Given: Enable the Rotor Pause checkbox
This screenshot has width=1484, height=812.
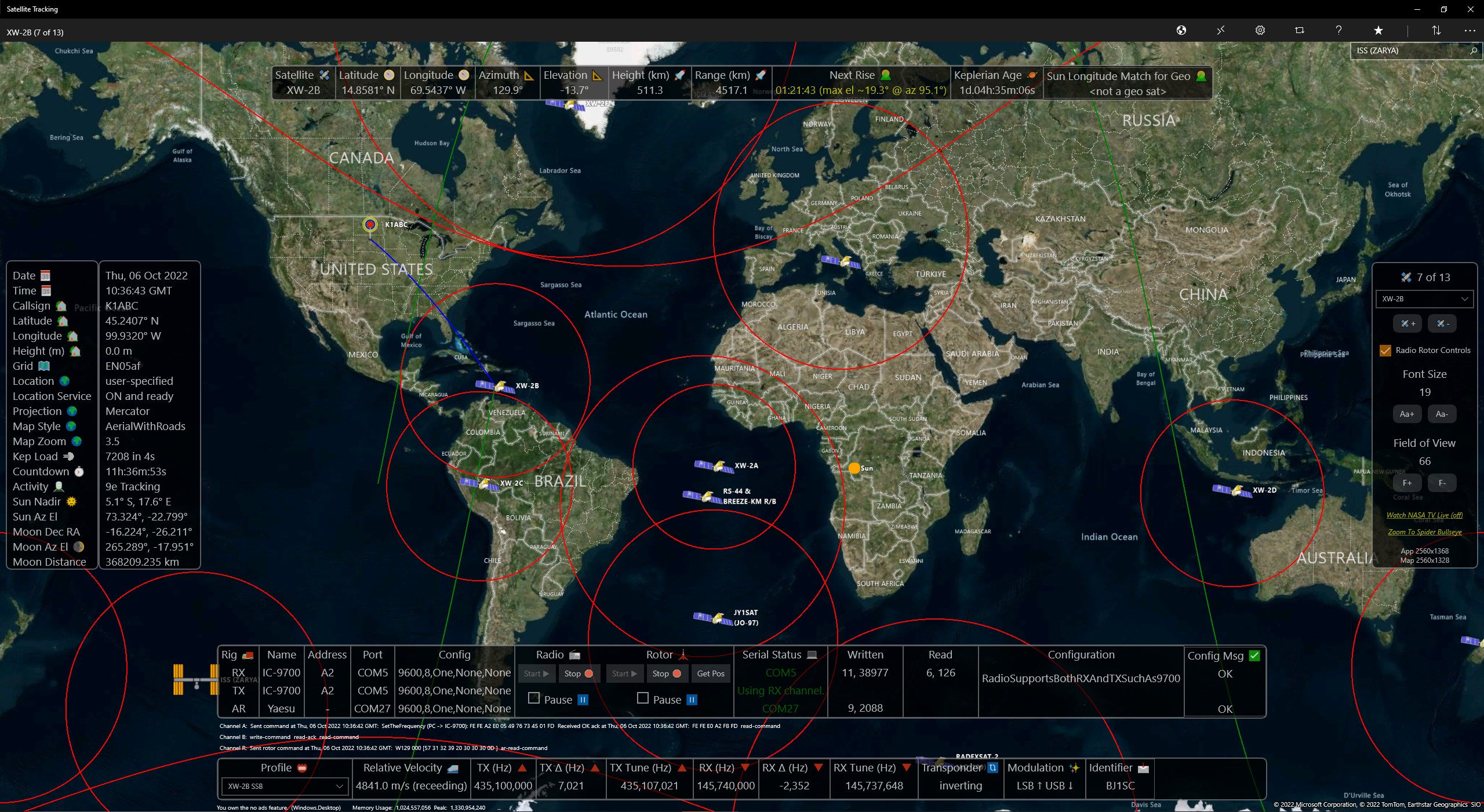Looking at the screenshot, I should (642, 699).
